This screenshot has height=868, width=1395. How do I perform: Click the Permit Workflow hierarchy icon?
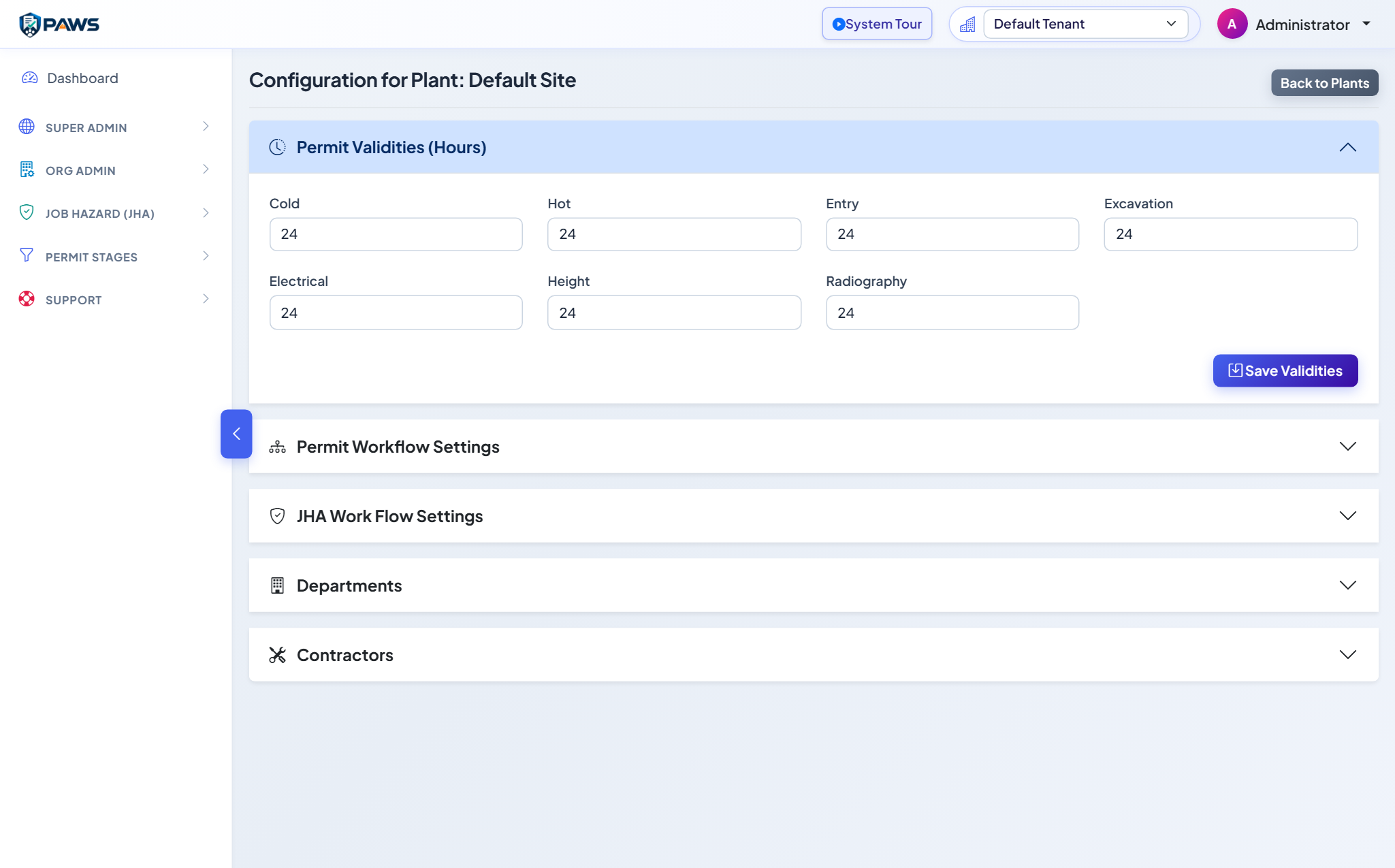277,447
